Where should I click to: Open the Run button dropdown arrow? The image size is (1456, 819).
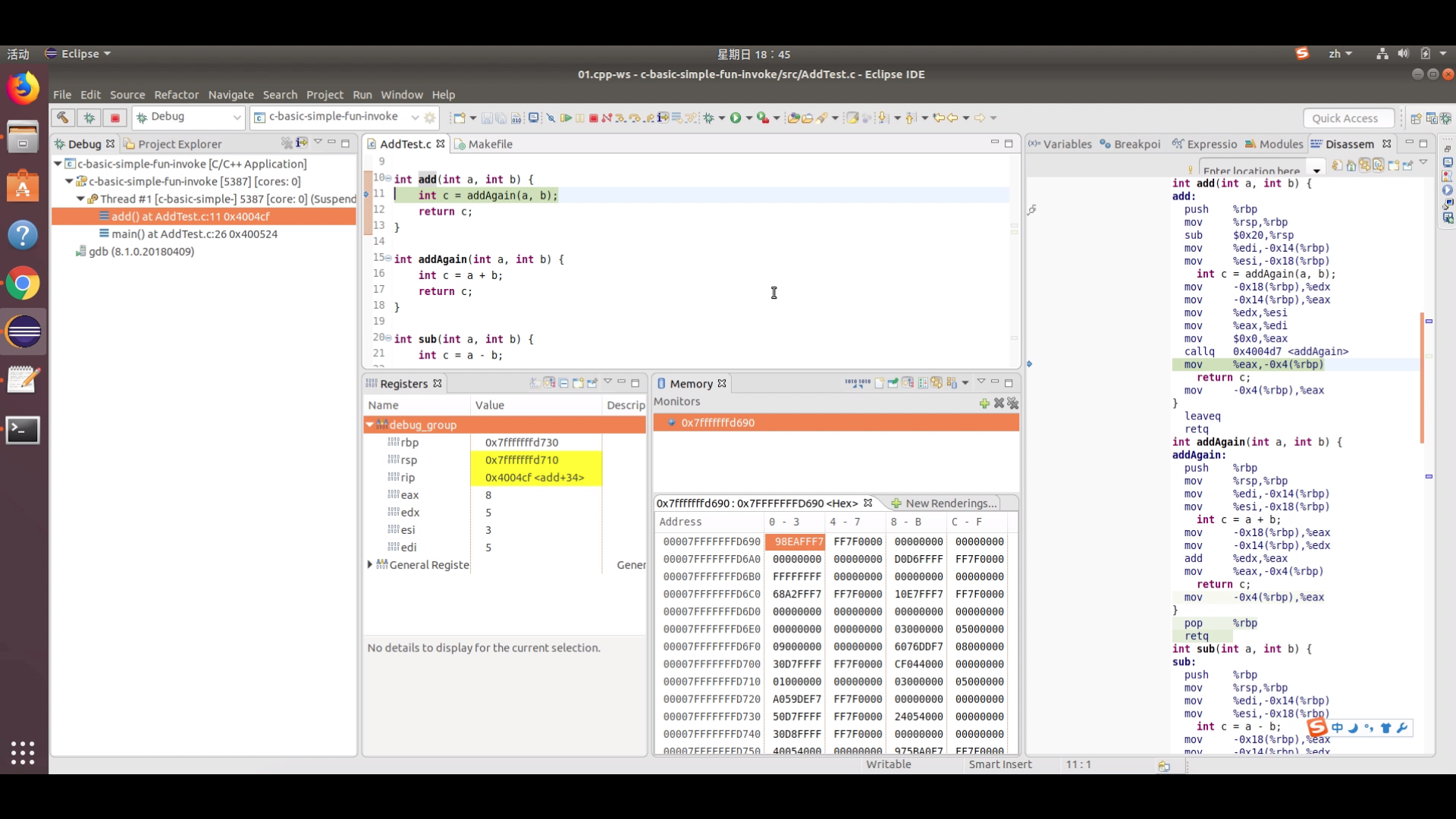pyautogui.click(x=749, y=118)
